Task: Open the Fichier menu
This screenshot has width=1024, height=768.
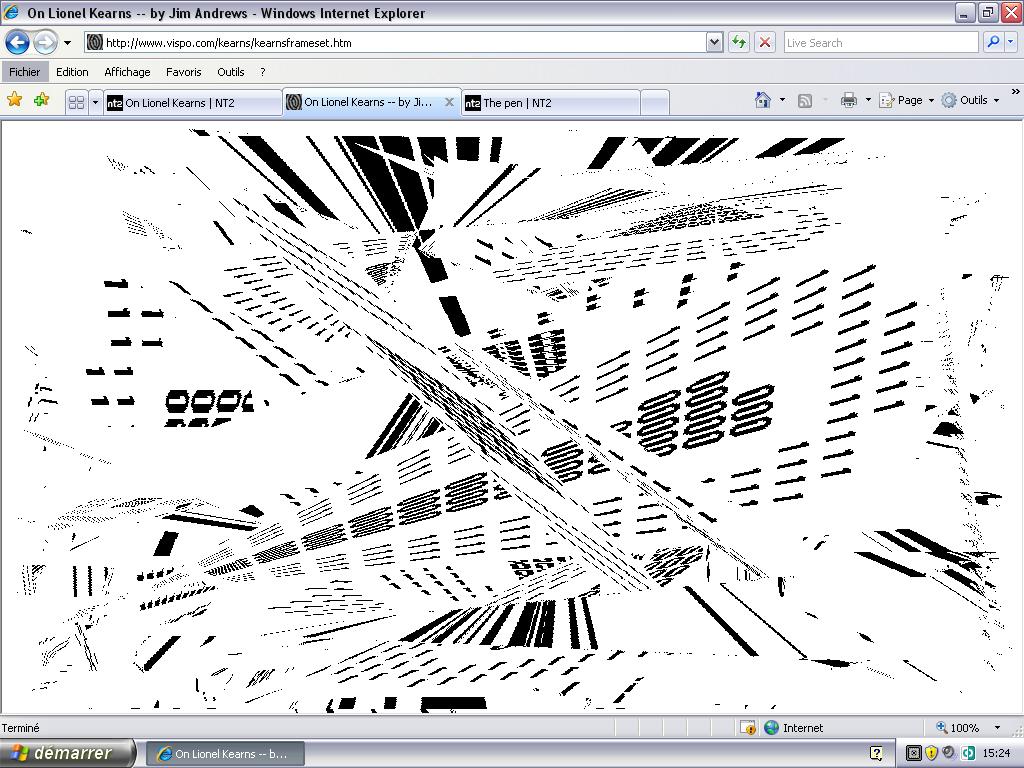Action: tap(25, 72)
